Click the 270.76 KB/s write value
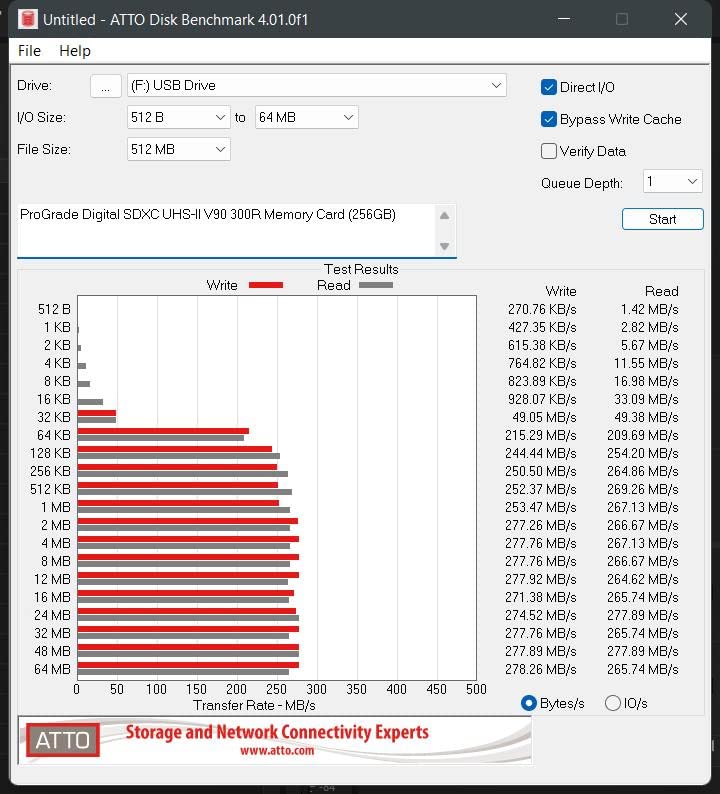 [542, 309]
